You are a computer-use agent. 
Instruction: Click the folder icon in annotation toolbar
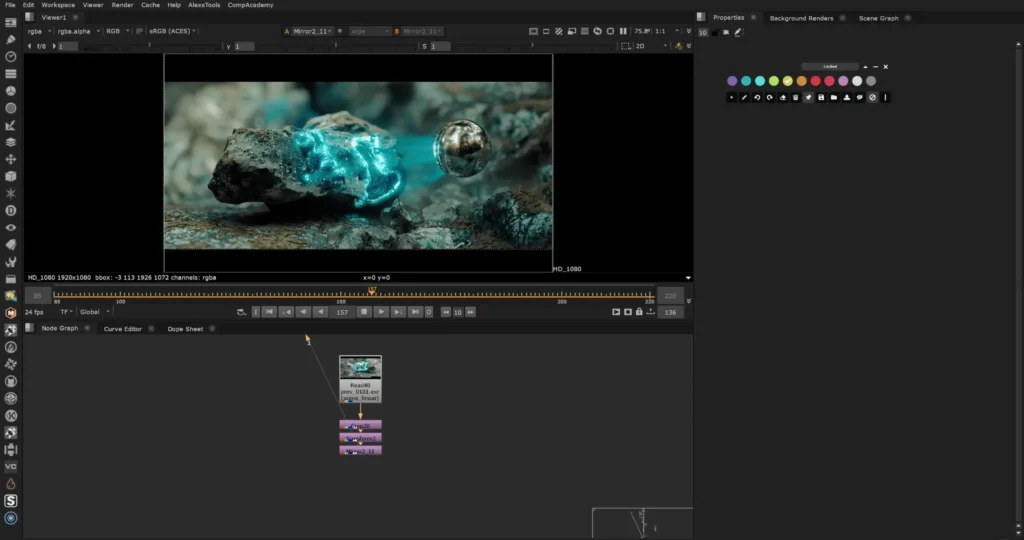pyautogui.click(x=834, y=97)
